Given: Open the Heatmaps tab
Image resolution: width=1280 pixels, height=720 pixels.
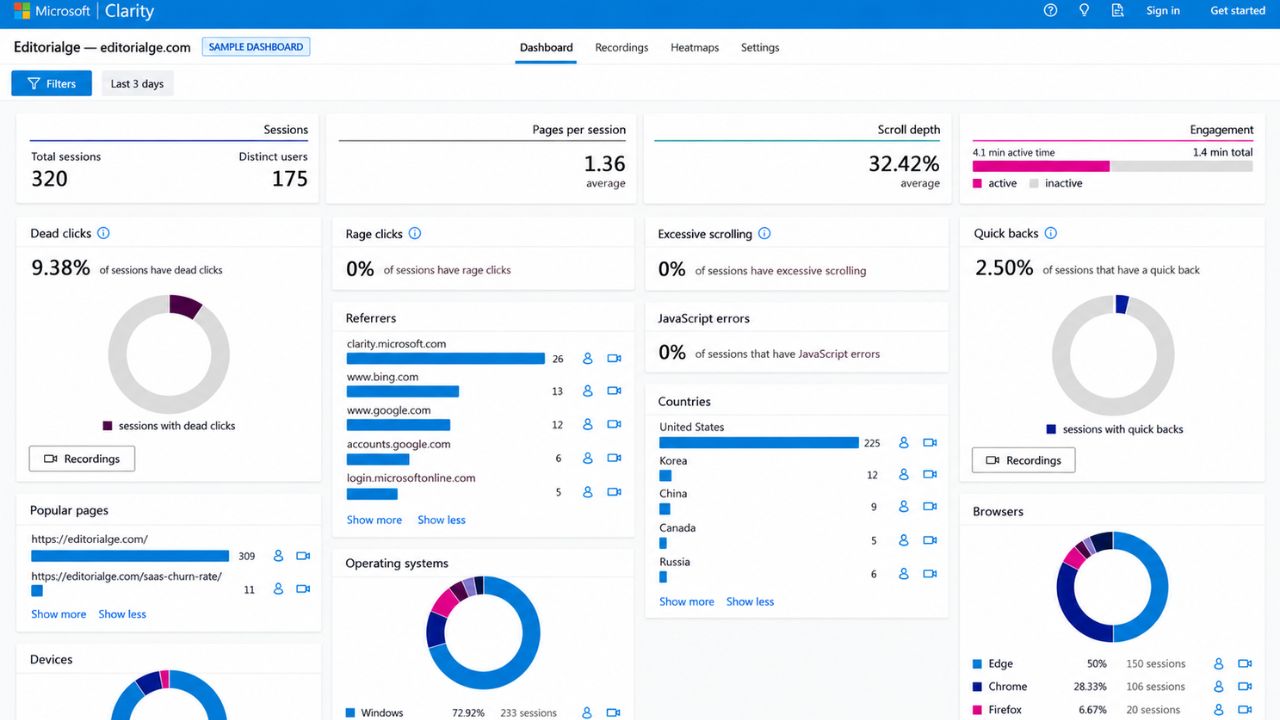Looking at the screenshot, I should (694, 47).
